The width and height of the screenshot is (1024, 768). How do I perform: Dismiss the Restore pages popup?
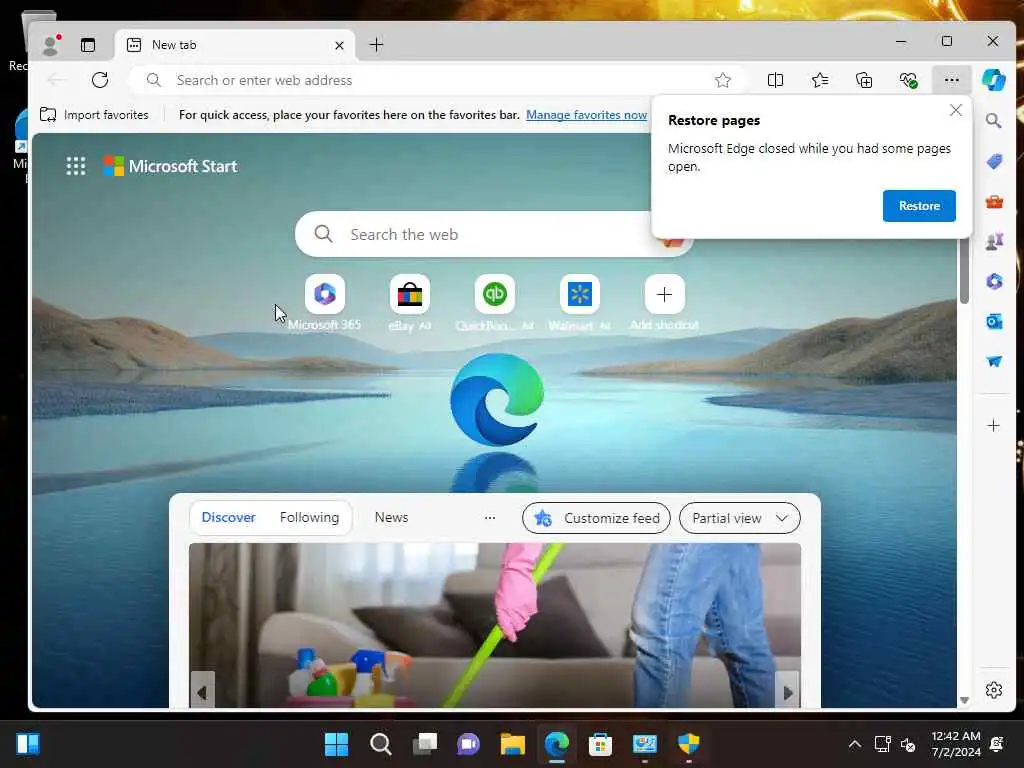(x=955, y=110)
